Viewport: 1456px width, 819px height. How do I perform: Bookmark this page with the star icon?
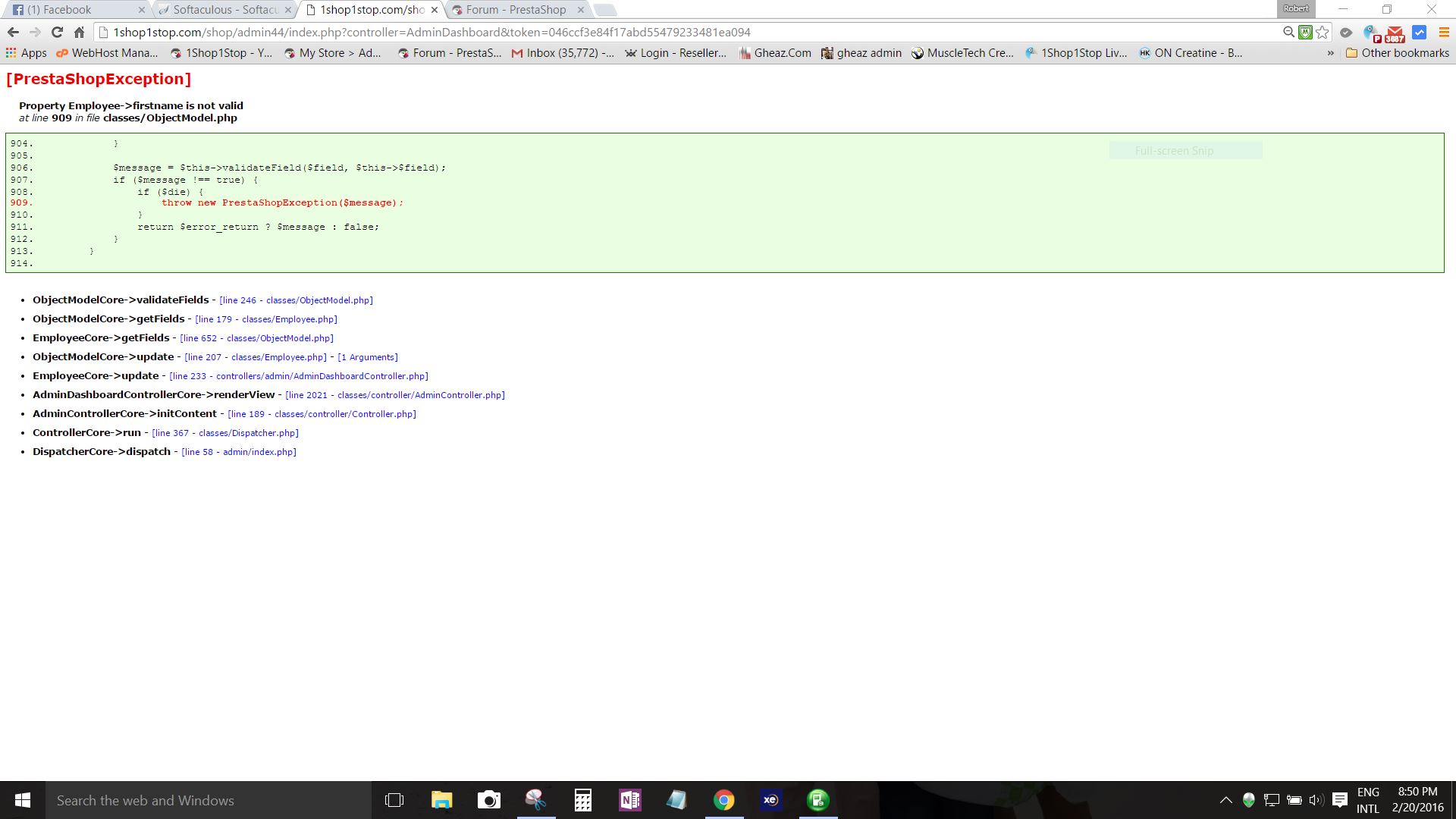click(x=1323, y=33)
